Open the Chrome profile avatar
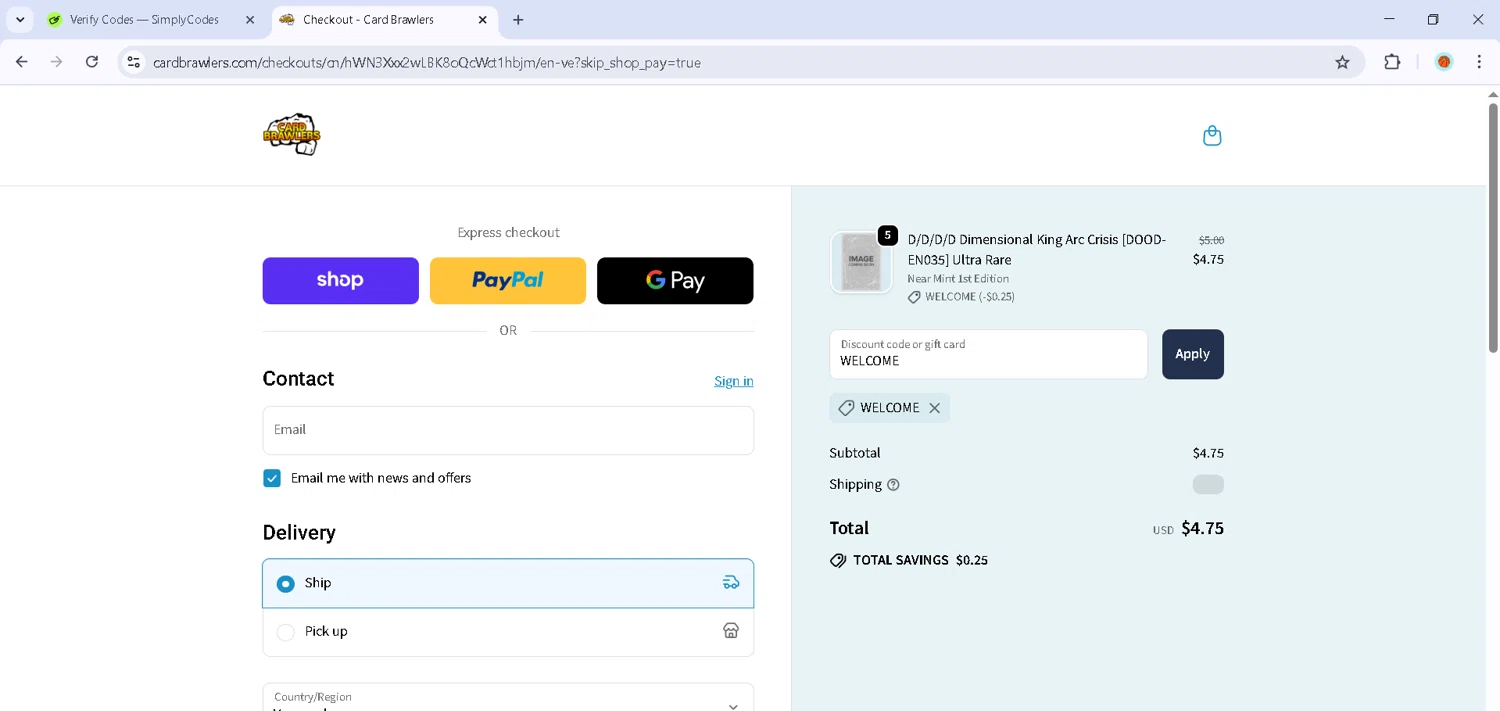This screenshot has height=711, width=1500. (1443, 62)
